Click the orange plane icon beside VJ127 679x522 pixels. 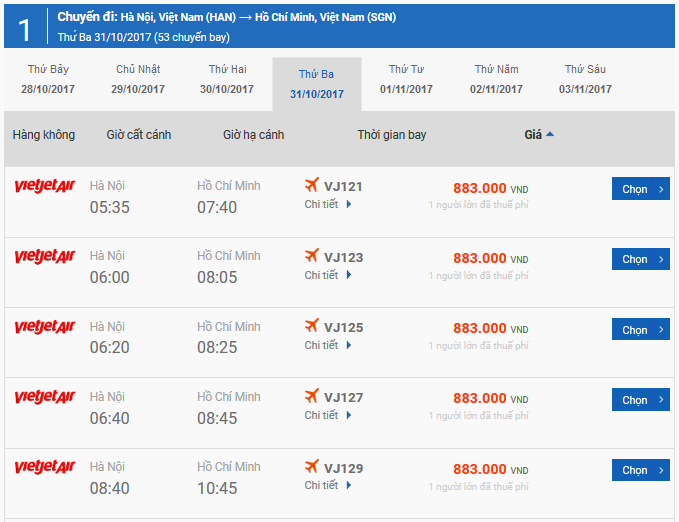point(312,396)
